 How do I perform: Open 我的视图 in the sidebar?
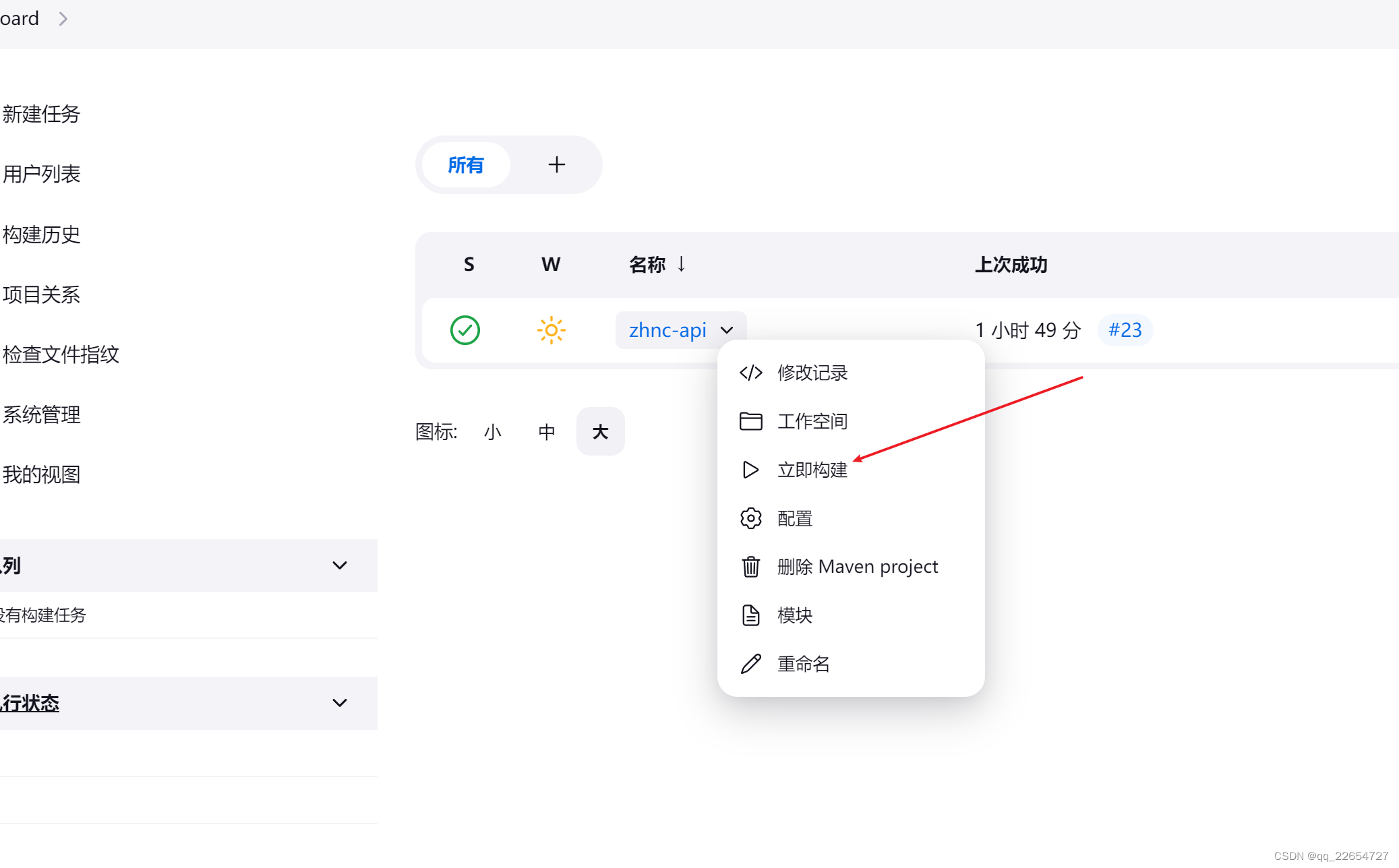(x=41, y=474)
